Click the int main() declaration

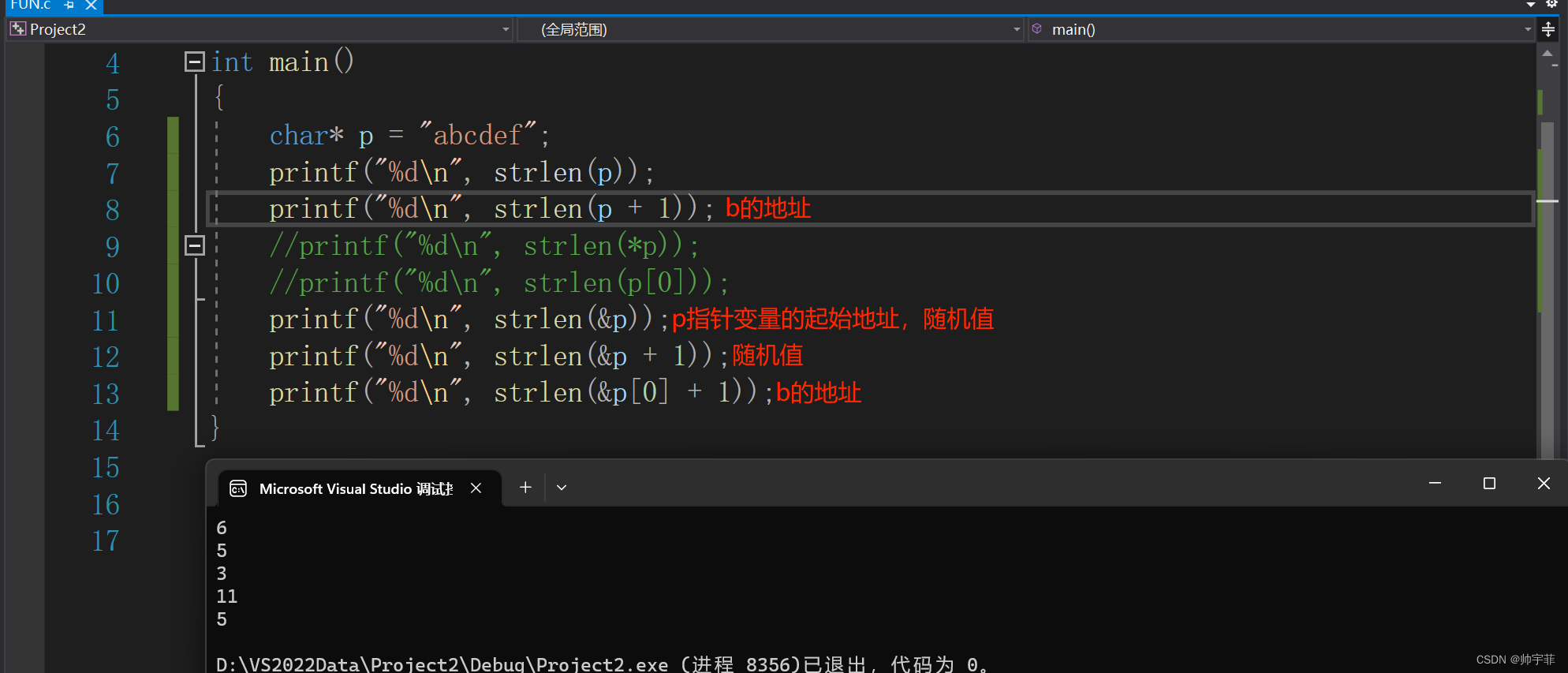click(x=282, y=62)
